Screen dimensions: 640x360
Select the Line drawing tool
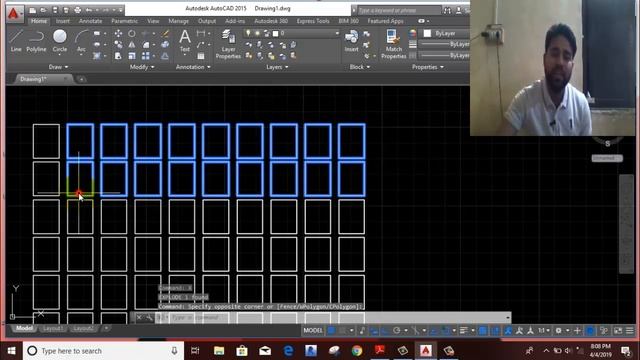[x=16, y=41]
